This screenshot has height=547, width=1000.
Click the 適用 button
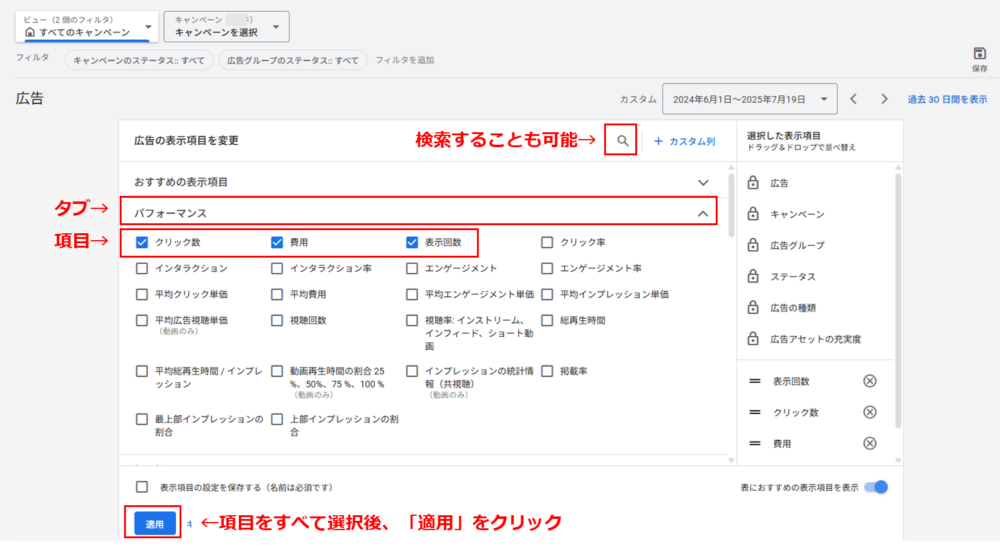tap(154, 523)
